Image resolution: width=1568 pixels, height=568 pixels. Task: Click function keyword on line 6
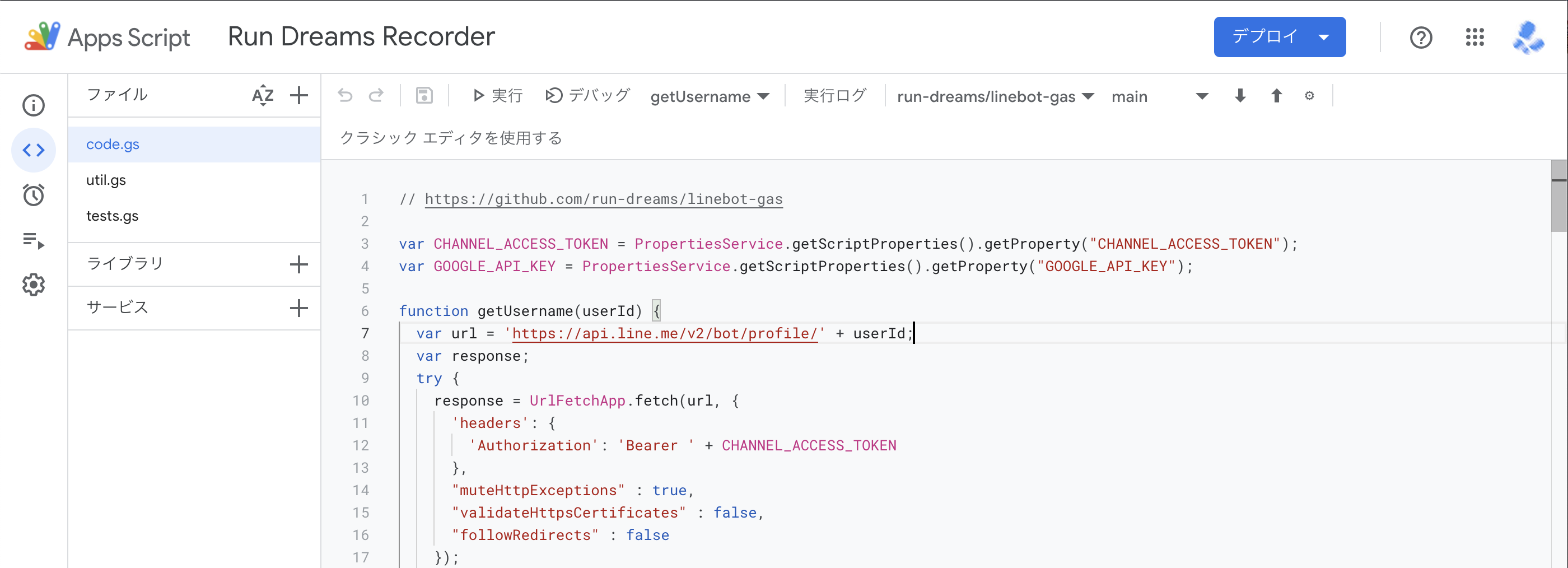click(x=433, y=311)
